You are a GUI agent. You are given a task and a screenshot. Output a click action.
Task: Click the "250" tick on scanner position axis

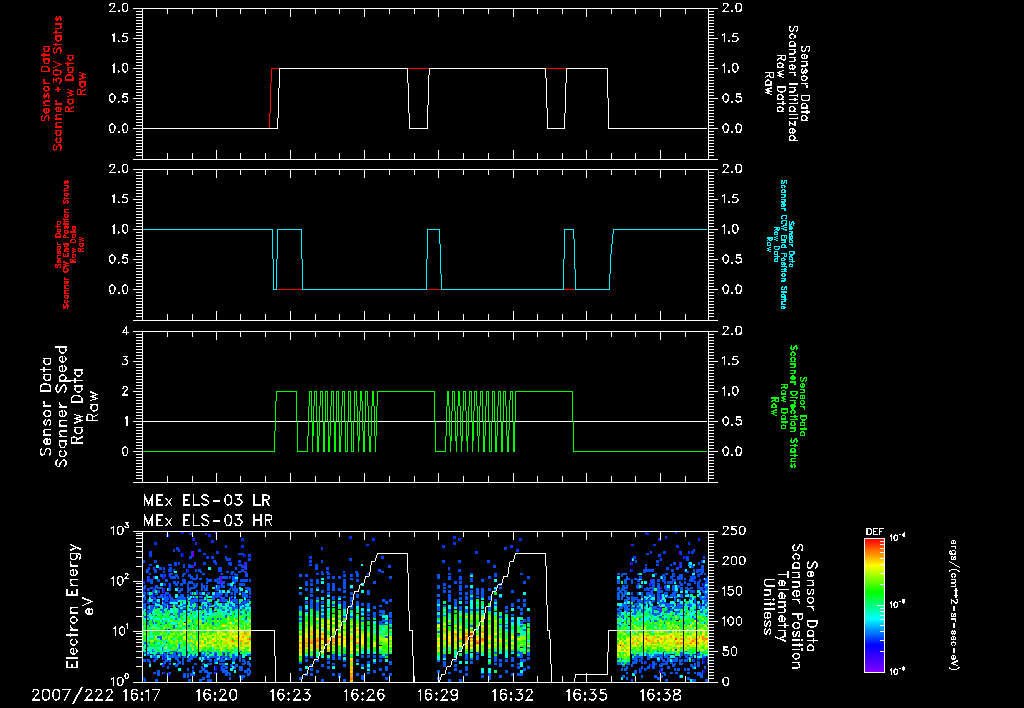733,531
